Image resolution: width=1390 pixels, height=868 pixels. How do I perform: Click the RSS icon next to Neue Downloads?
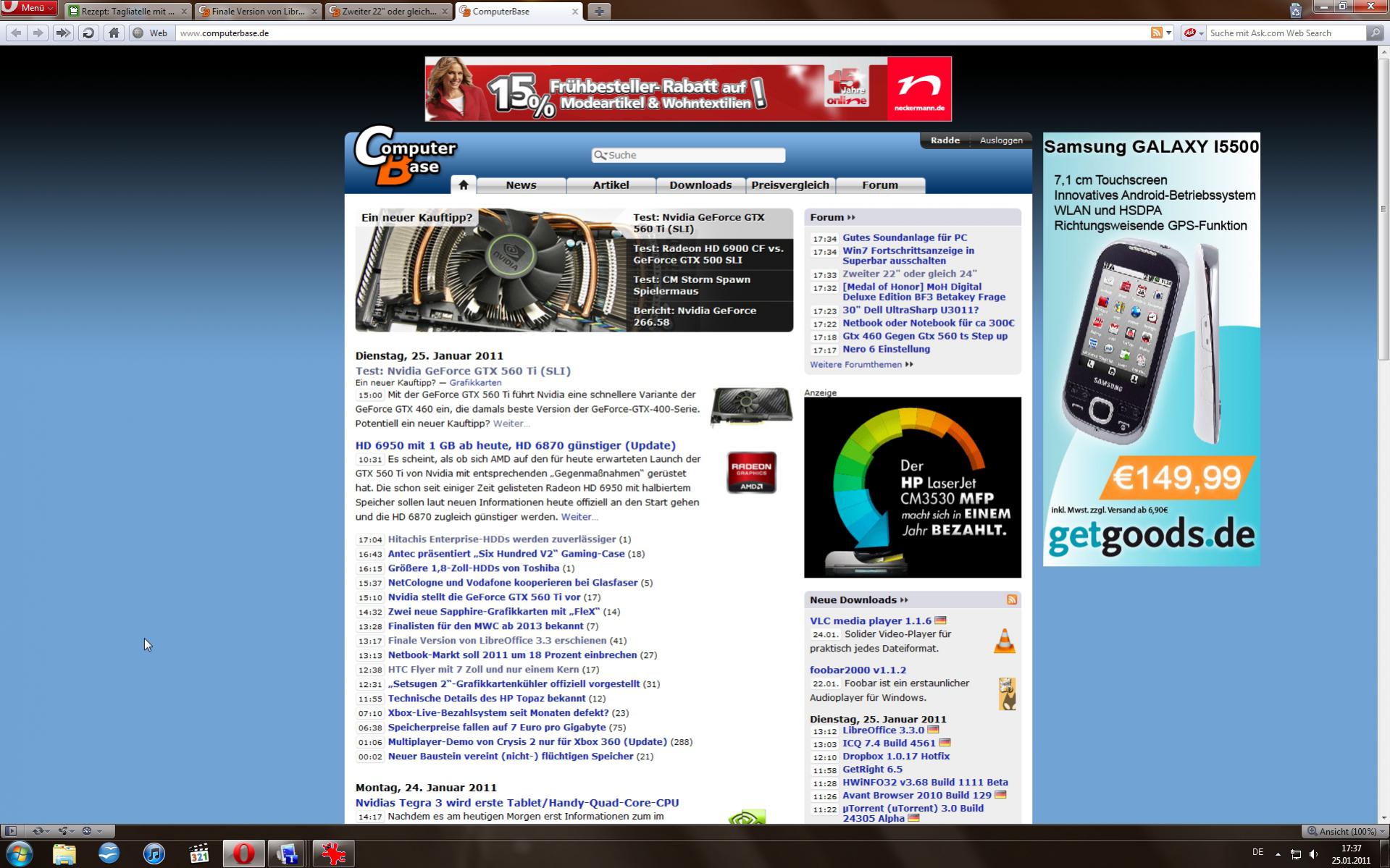pyautogui.click(x=1012, y=599)
